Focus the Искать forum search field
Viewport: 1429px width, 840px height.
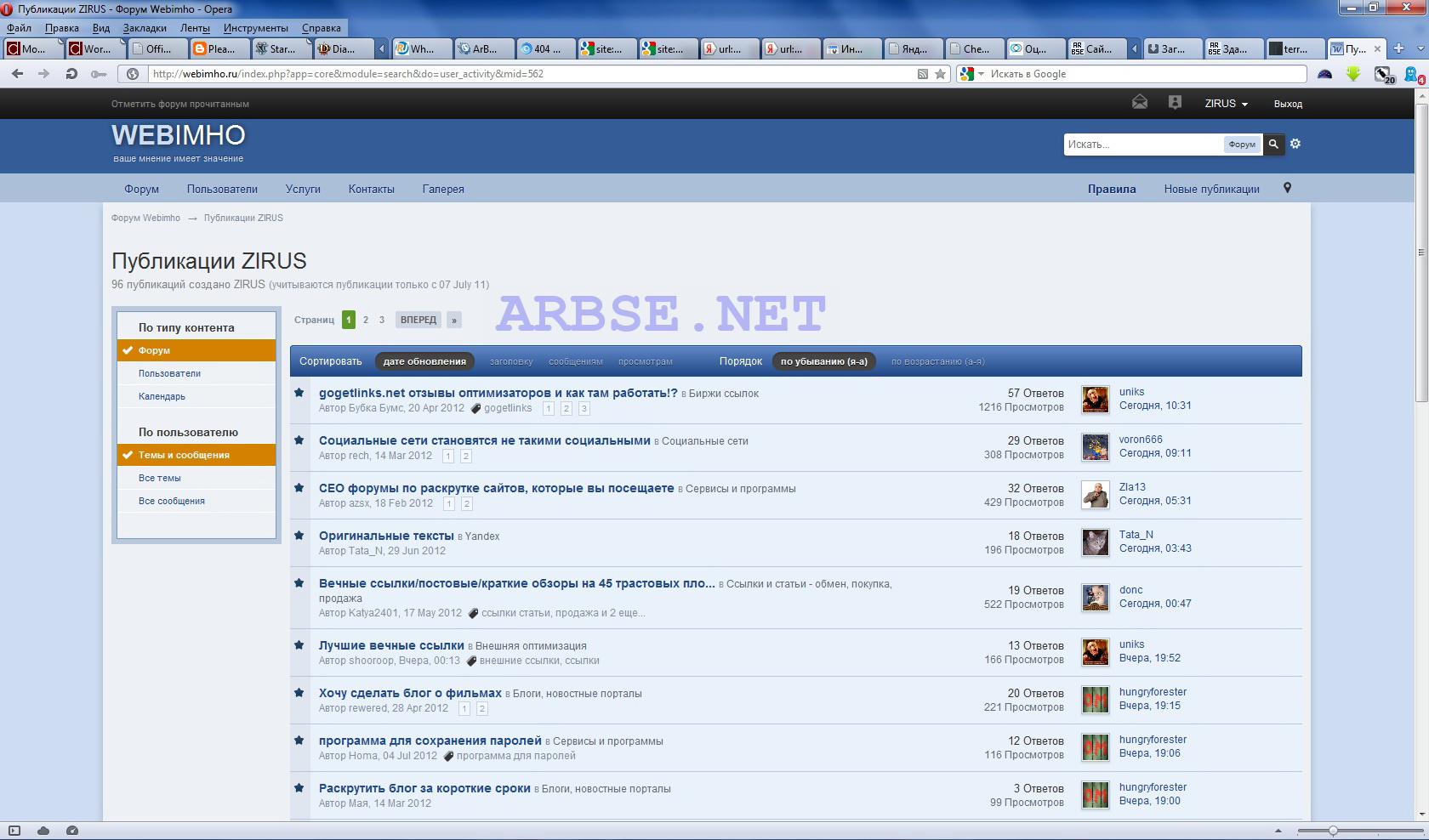tap(1142, 145)
